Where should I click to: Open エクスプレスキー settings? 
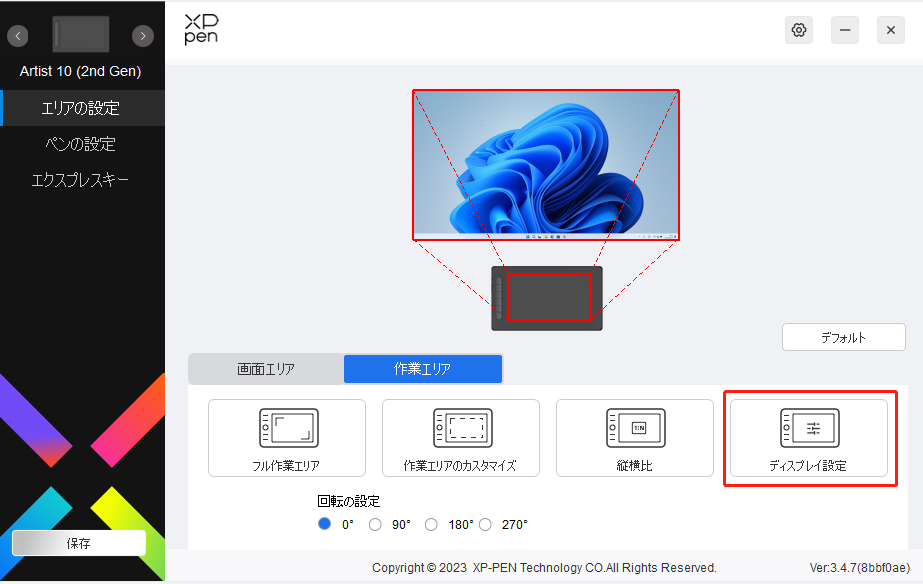(82, 180)
